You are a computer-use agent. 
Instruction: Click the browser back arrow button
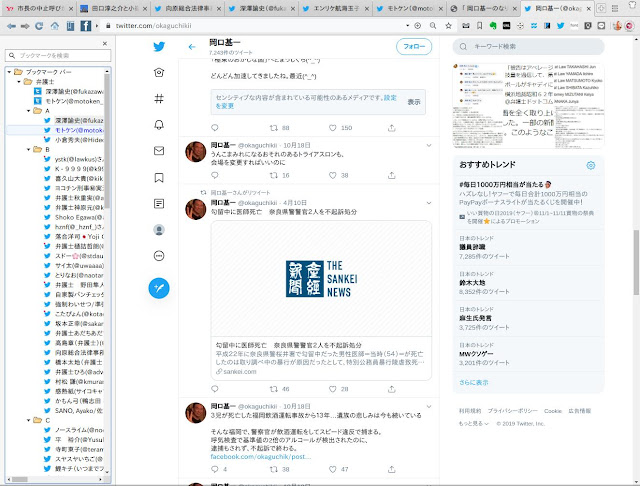pos(11,26)
